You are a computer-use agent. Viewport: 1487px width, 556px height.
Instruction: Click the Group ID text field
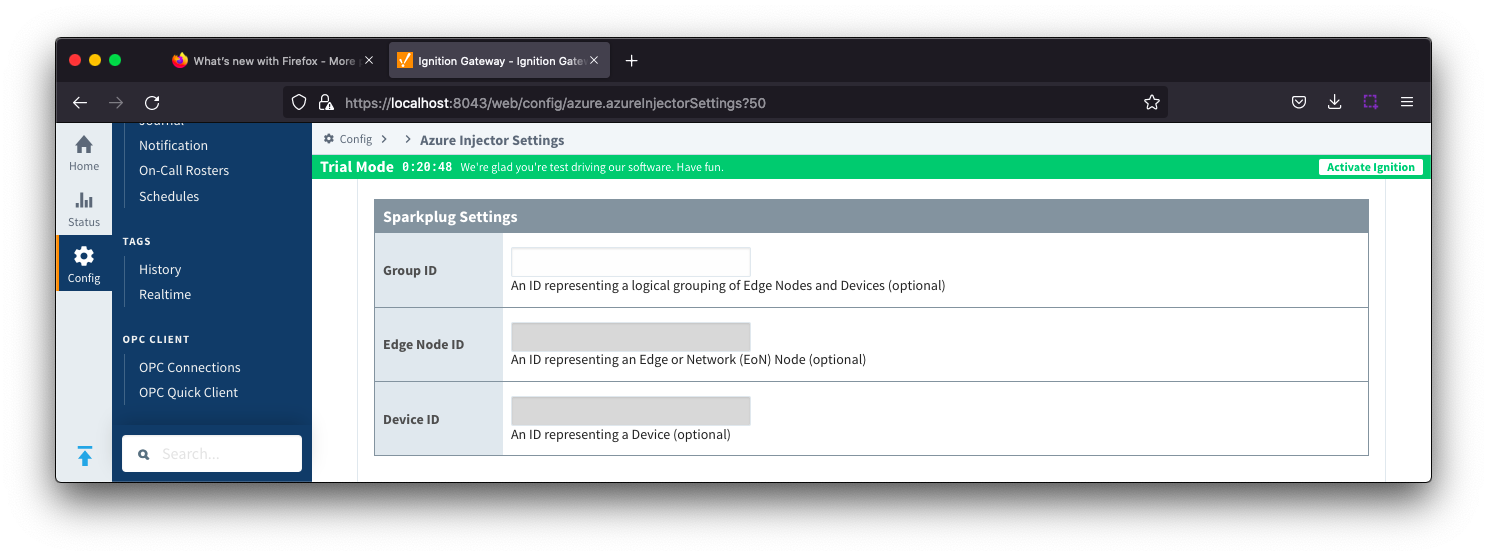[x=630, y=262]
